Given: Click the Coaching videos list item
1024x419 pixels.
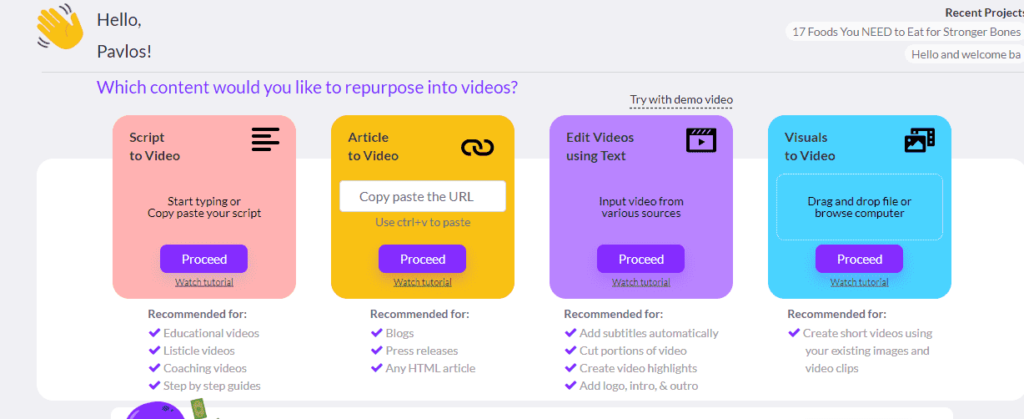Looking at the screenshot, I should (x=197, y=368).
